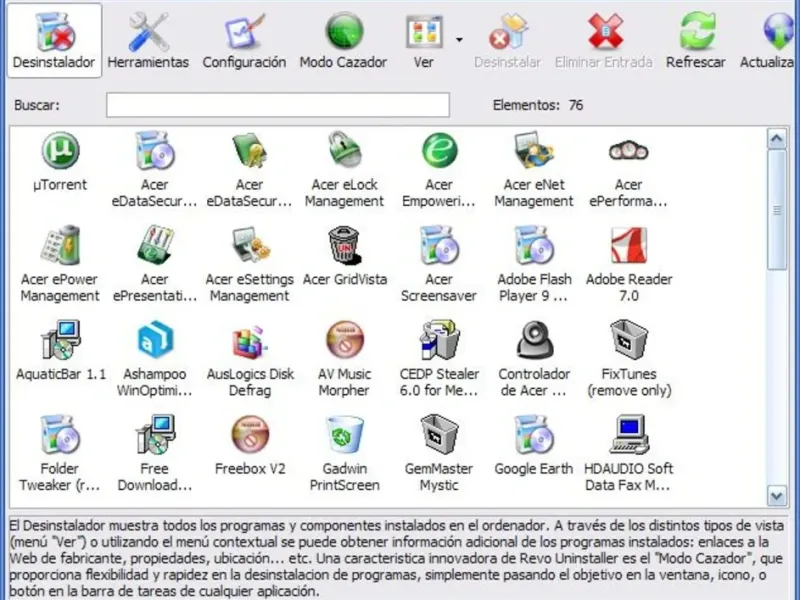Open the Desinstalador section
The image size is (800, 600).
tap(54, 40)
